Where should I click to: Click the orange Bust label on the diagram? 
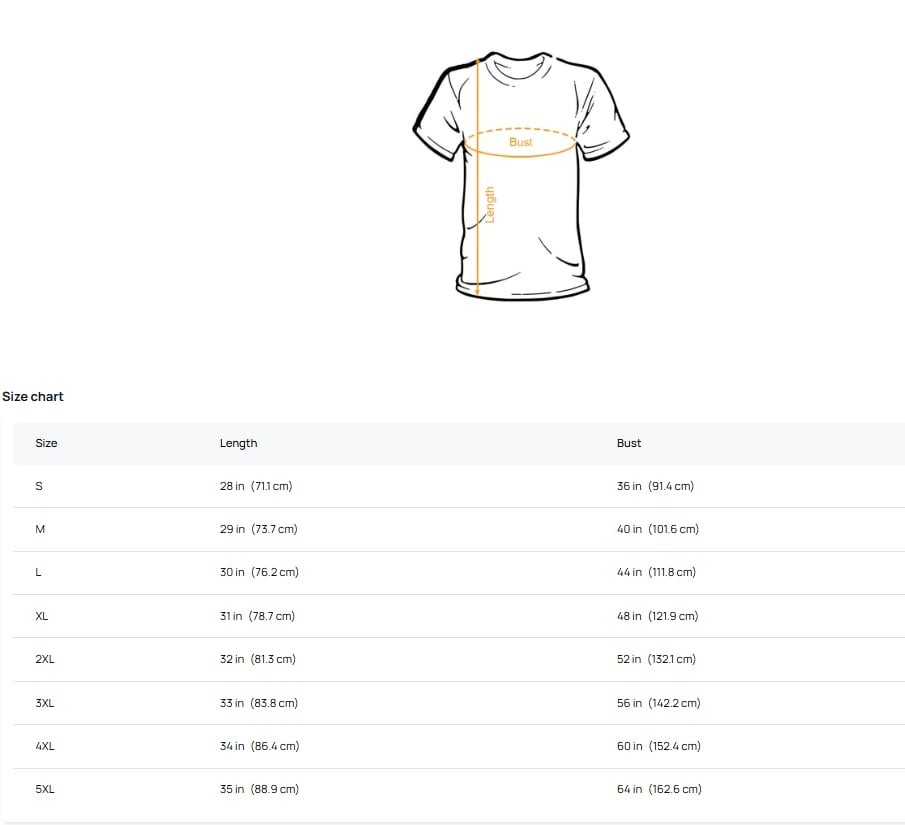coord(521,142)
